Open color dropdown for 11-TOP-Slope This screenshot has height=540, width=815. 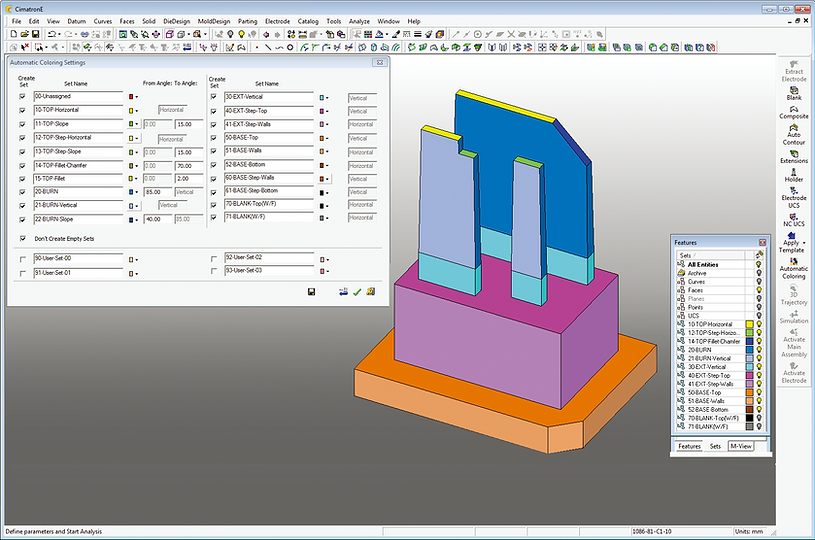pyautogui.click(x=137, y=124)
